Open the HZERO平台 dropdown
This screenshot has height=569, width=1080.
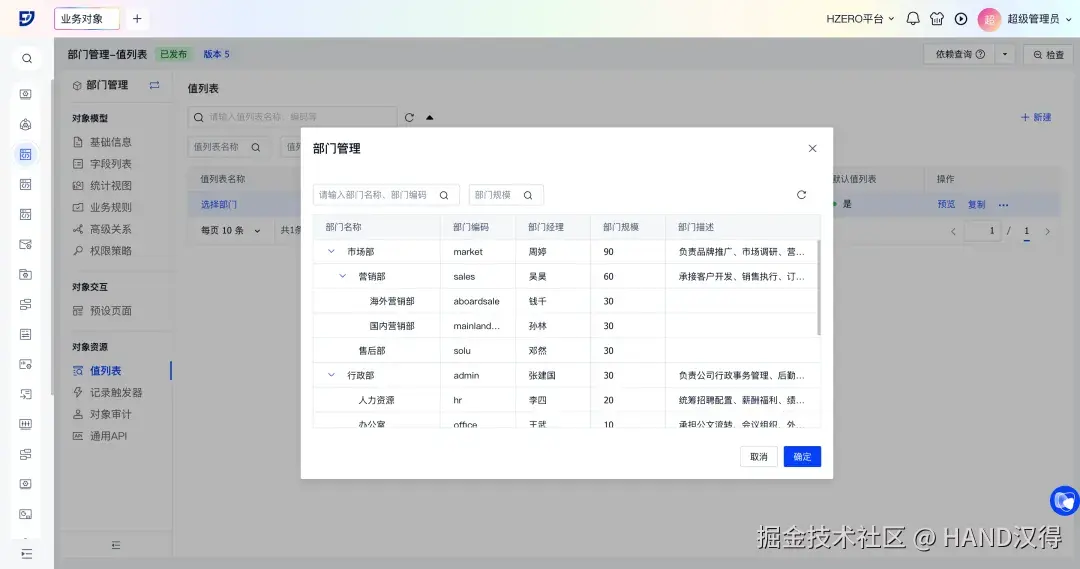pyautogui.click(x=860, y=19)
